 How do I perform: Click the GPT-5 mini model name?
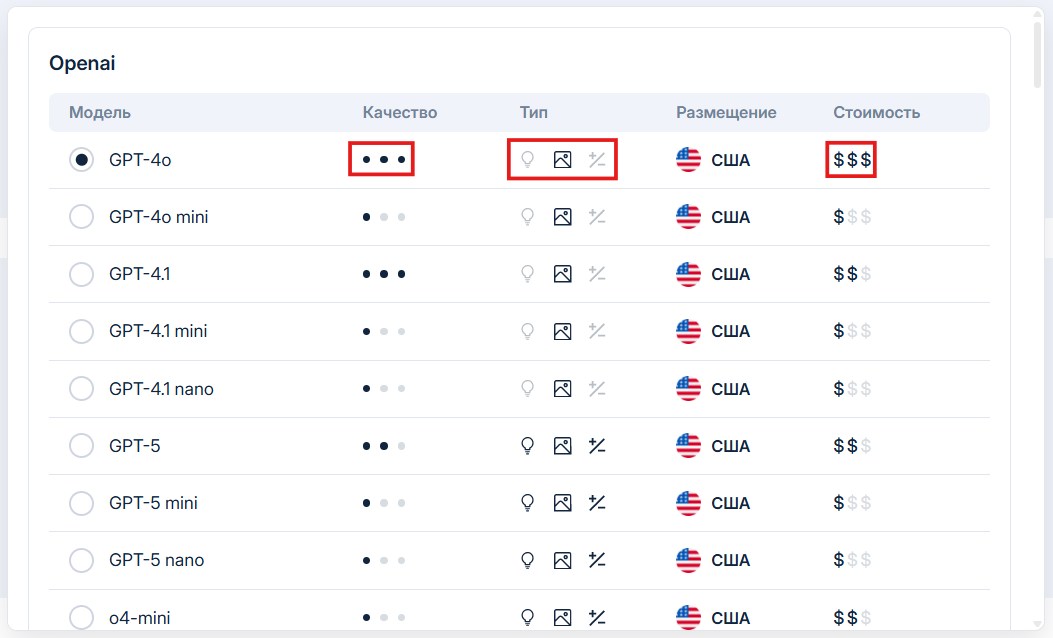click(x=153, y=503)
